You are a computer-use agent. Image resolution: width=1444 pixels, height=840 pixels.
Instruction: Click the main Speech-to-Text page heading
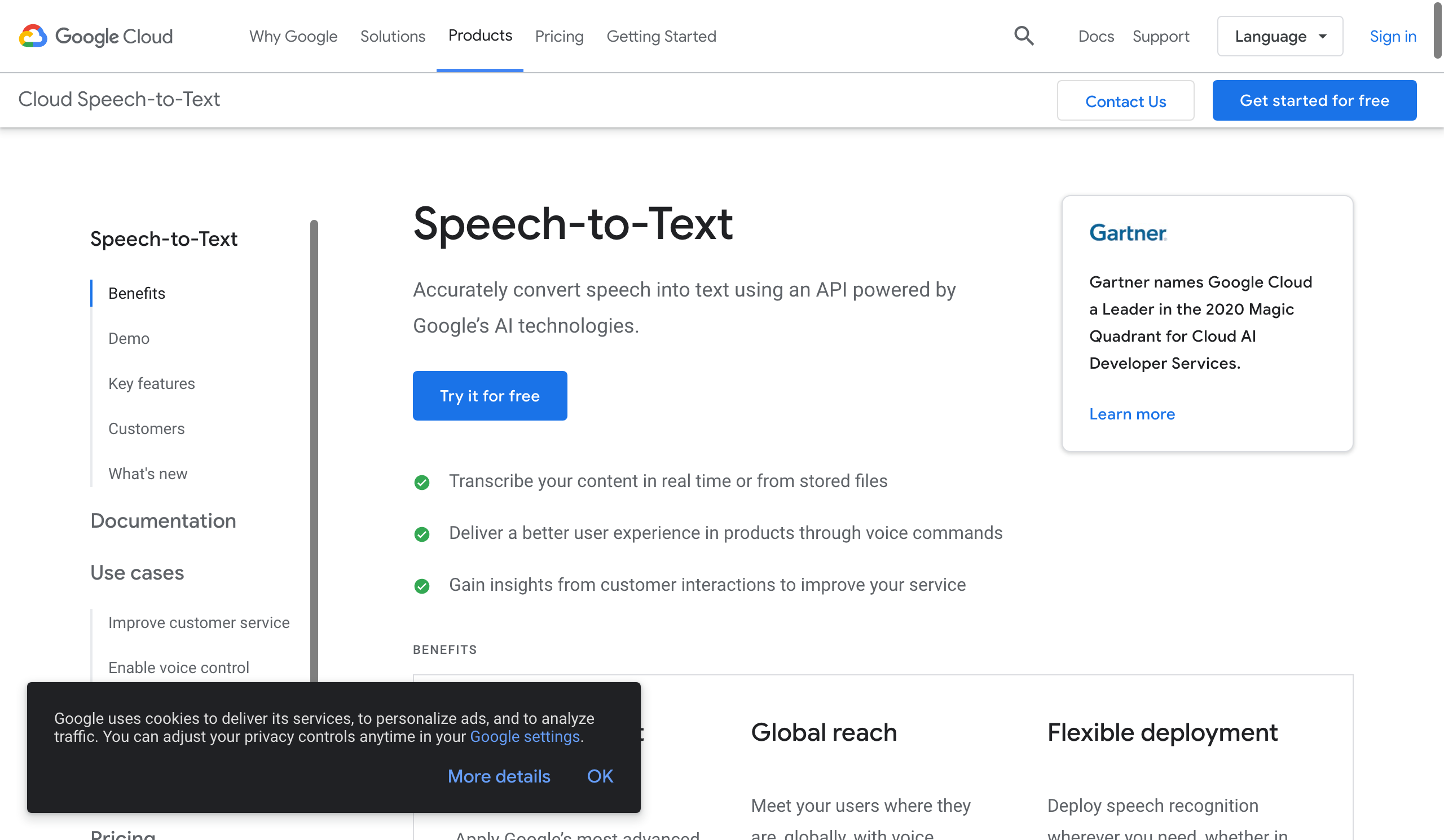coord(573,224)
